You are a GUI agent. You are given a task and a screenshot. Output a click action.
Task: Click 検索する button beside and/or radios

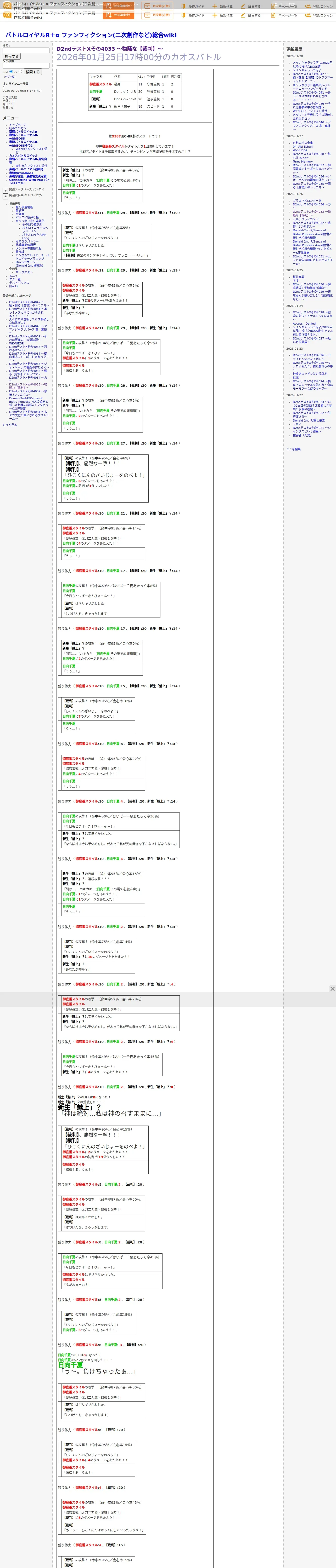point(32,72)
